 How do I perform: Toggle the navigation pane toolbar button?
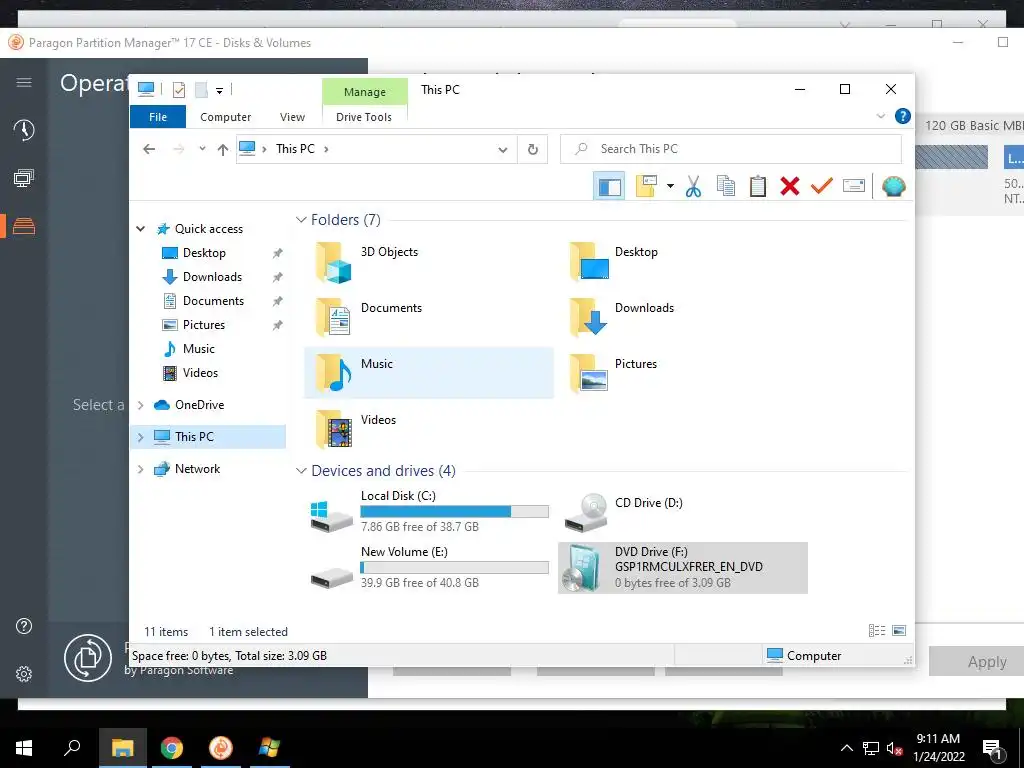(609, 187)
